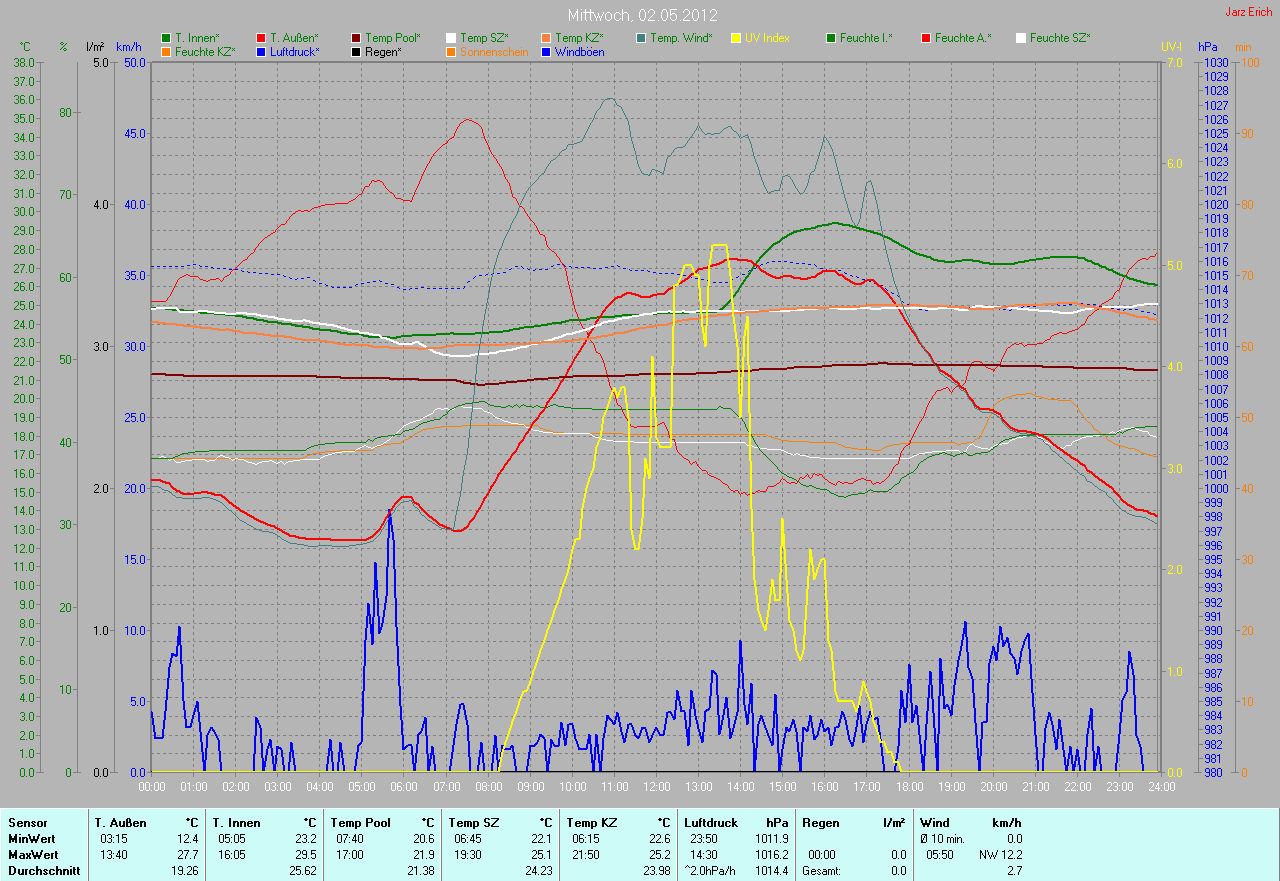Click the yellow UV Index legend color square
This screenshot has width=1280, height=881.
(x=736, y=38)
